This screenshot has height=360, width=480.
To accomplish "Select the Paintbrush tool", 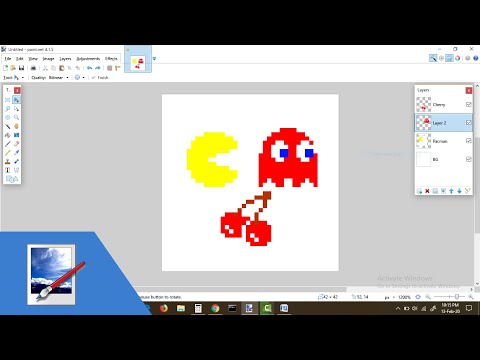I will pos(8,144).
